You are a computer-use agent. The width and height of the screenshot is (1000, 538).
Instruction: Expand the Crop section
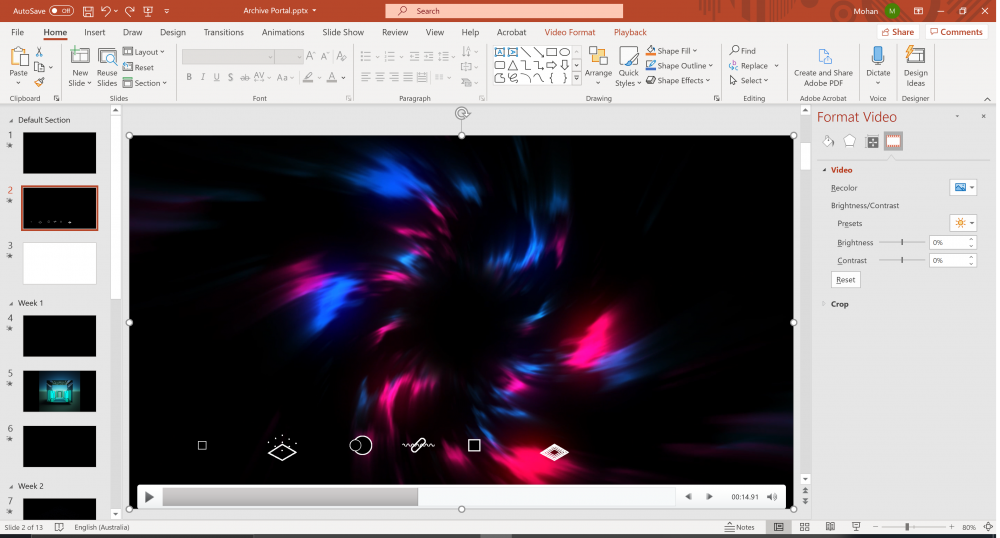click(x=839, y=304)
